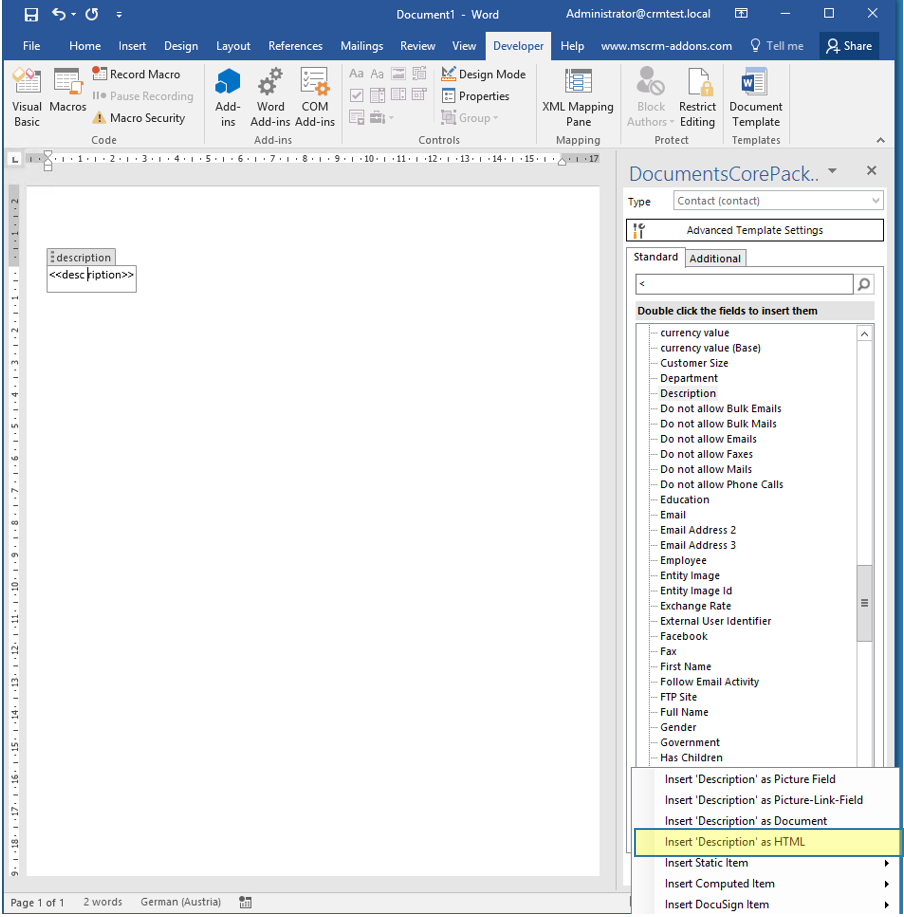This screenshot has height=917, width=904.
Task: Insert Picture content control
Action: [x=398, y=74]
